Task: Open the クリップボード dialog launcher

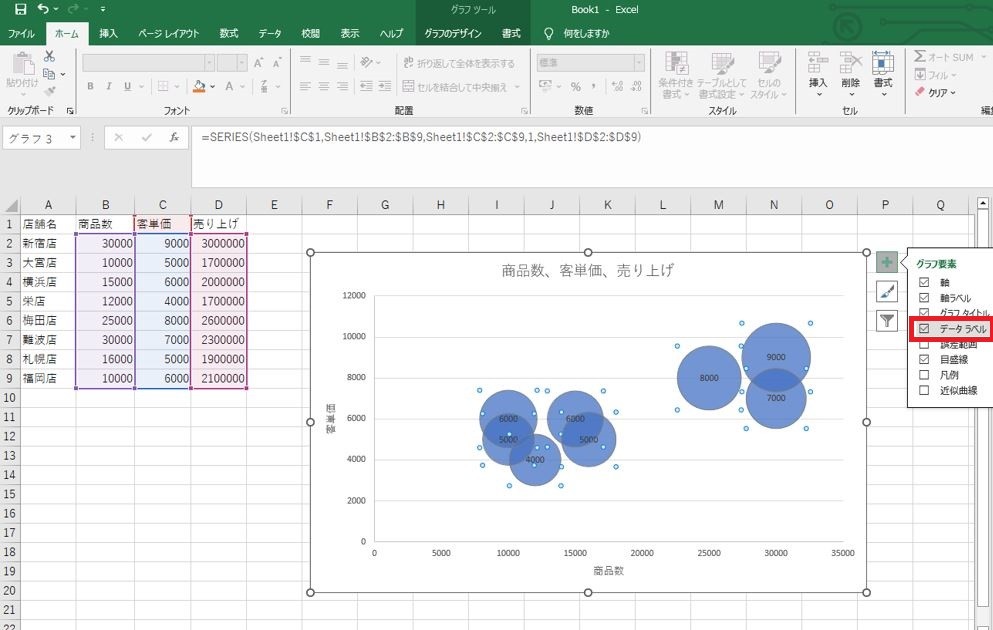Action: 70,111
